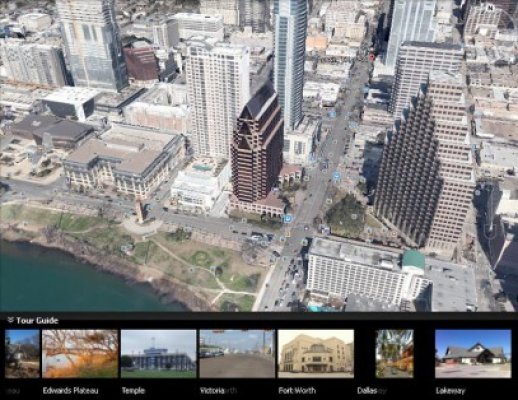The height and width of the screenshot is (400, 518).
Task: Click blue placemark icon at park-side intersection
Action: pos(287,219)
